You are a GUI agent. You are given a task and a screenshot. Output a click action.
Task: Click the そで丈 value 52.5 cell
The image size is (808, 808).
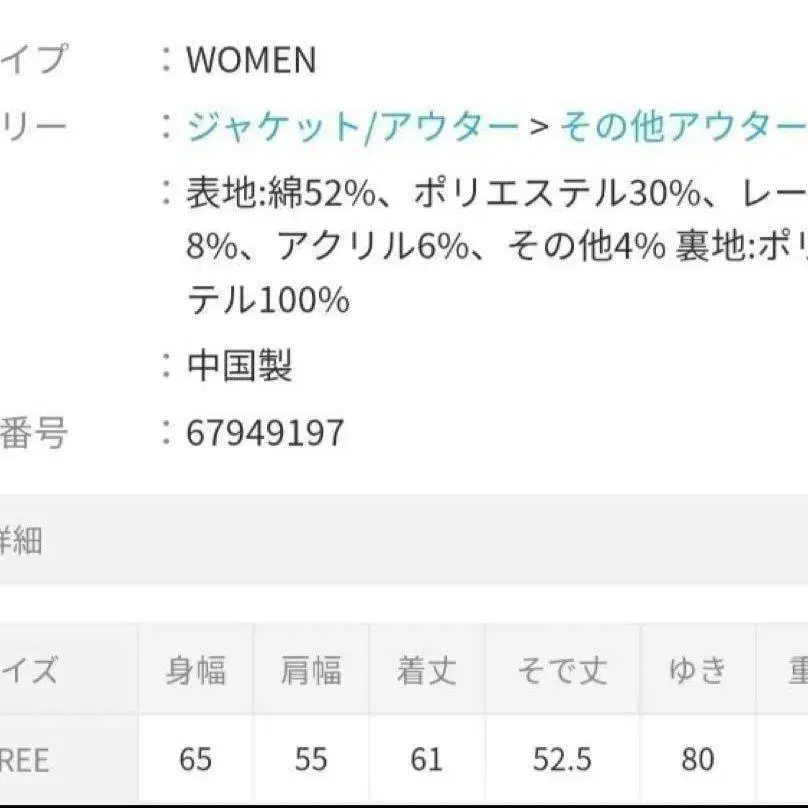click(562, 760)
